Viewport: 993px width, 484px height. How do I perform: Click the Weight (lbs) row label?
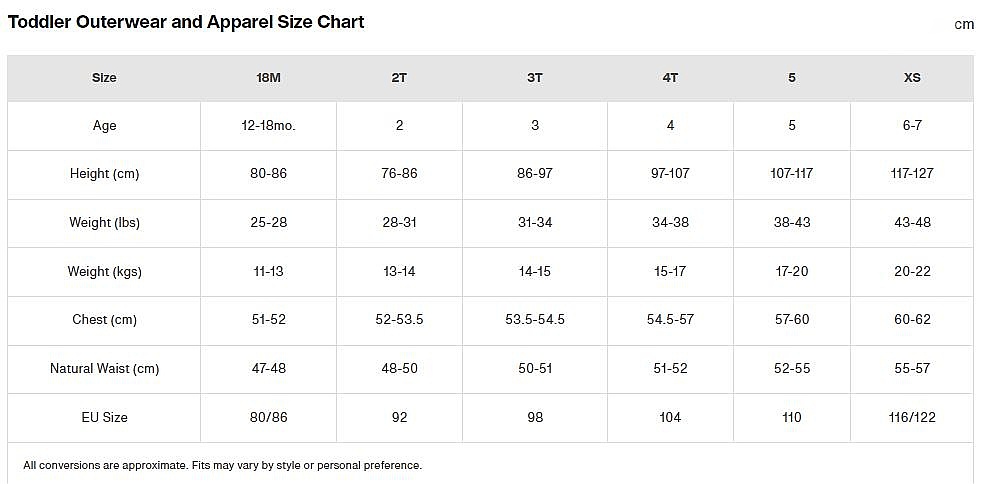pyautogui.click(x=104, y=222)
